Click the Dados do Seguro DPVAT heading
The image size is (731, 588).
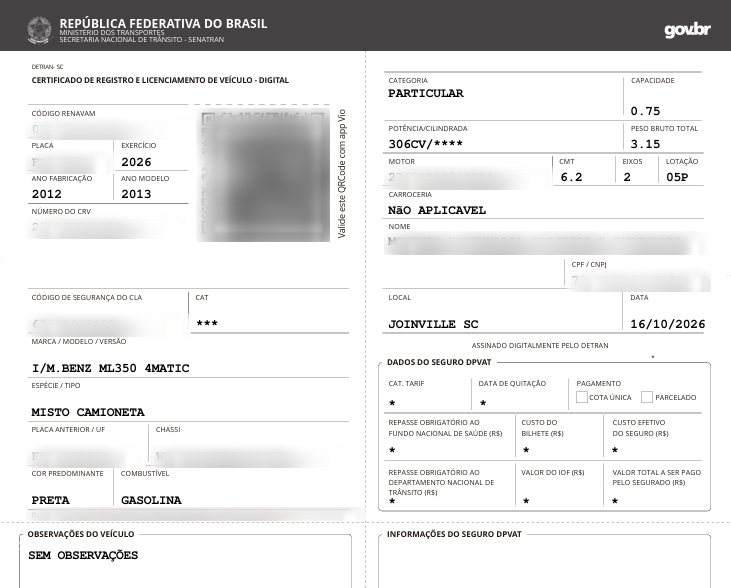click(x=439, y=362)
